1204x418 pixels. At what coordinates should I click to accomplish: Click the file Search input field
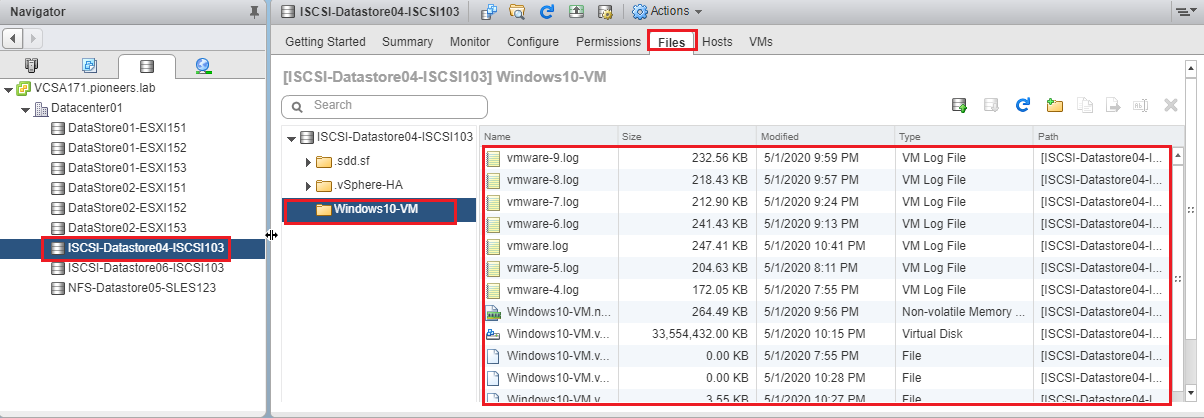tap(385, 105)
